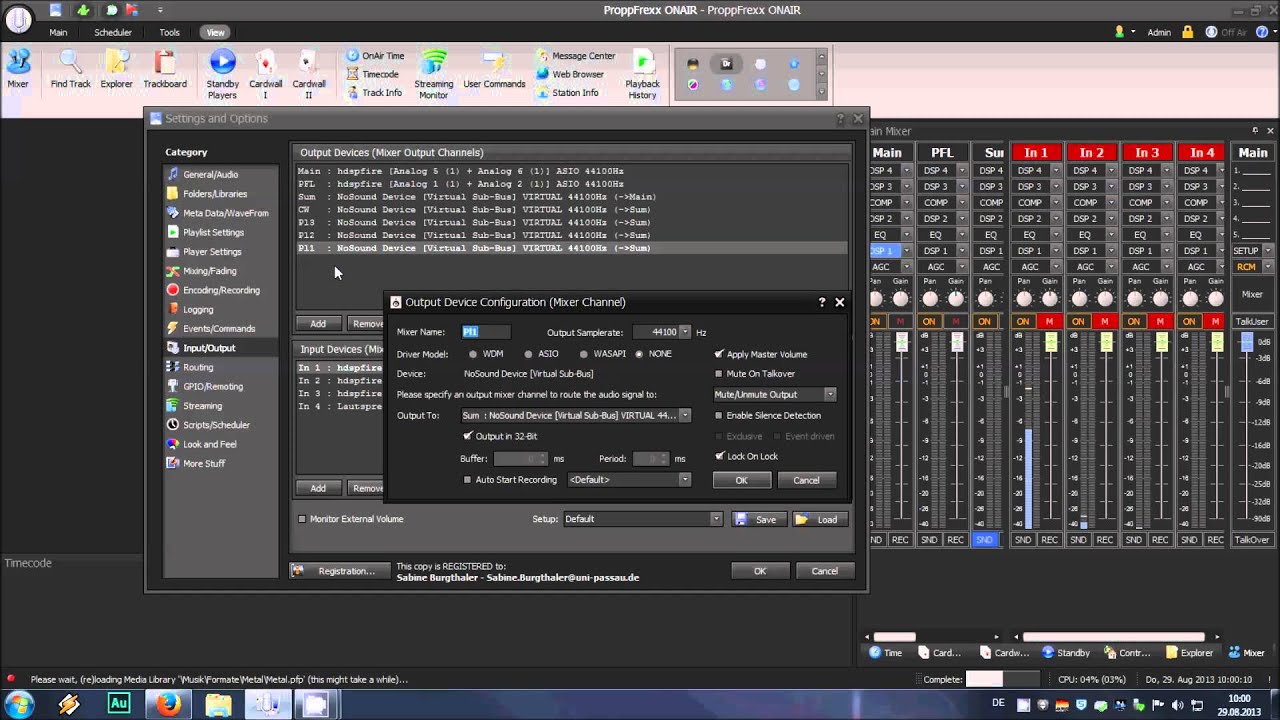Click the help icon in Output Device Configuration
Image resolution: width=1280 pixels, height=720 pixels.
(x=822, y=302)
